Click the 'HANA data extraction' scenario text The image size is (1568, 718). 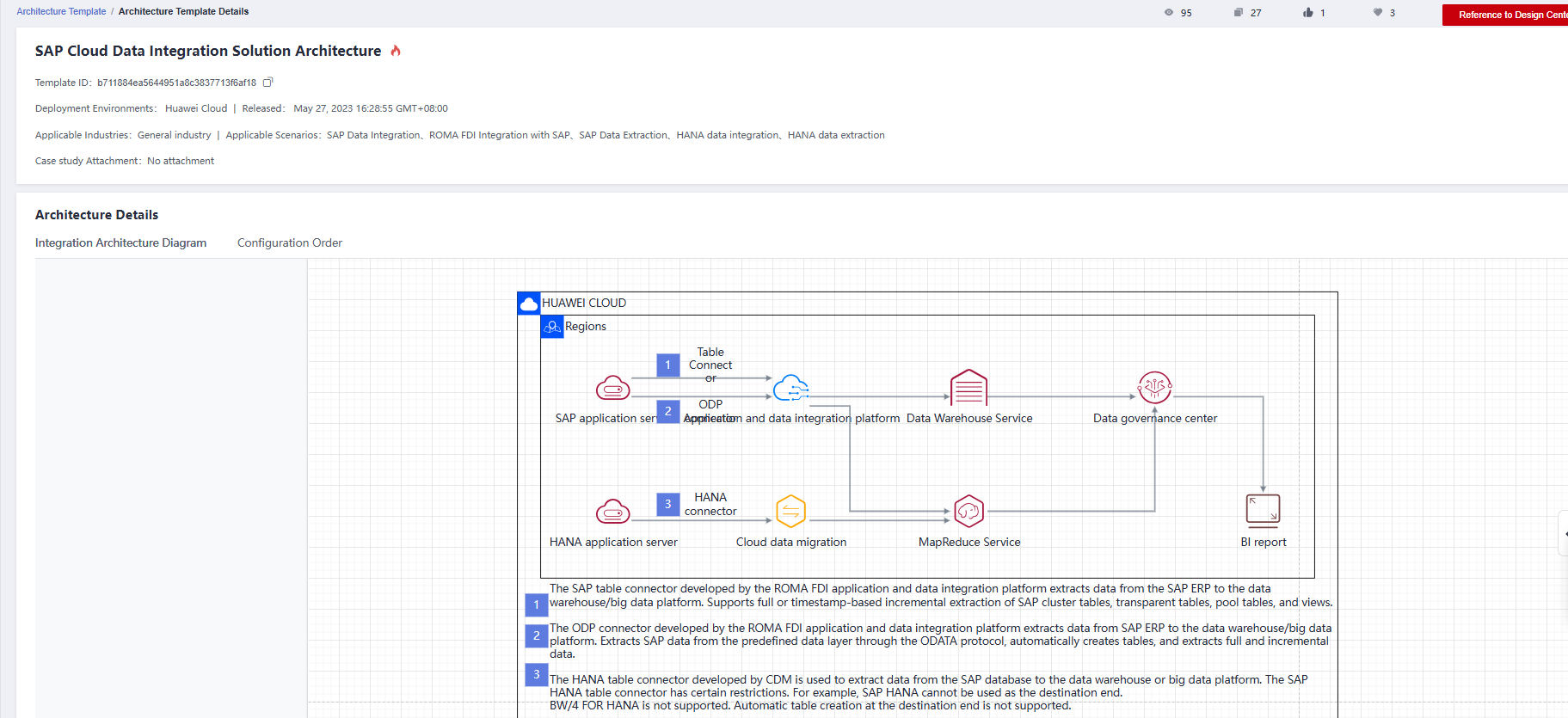[836, 135]
